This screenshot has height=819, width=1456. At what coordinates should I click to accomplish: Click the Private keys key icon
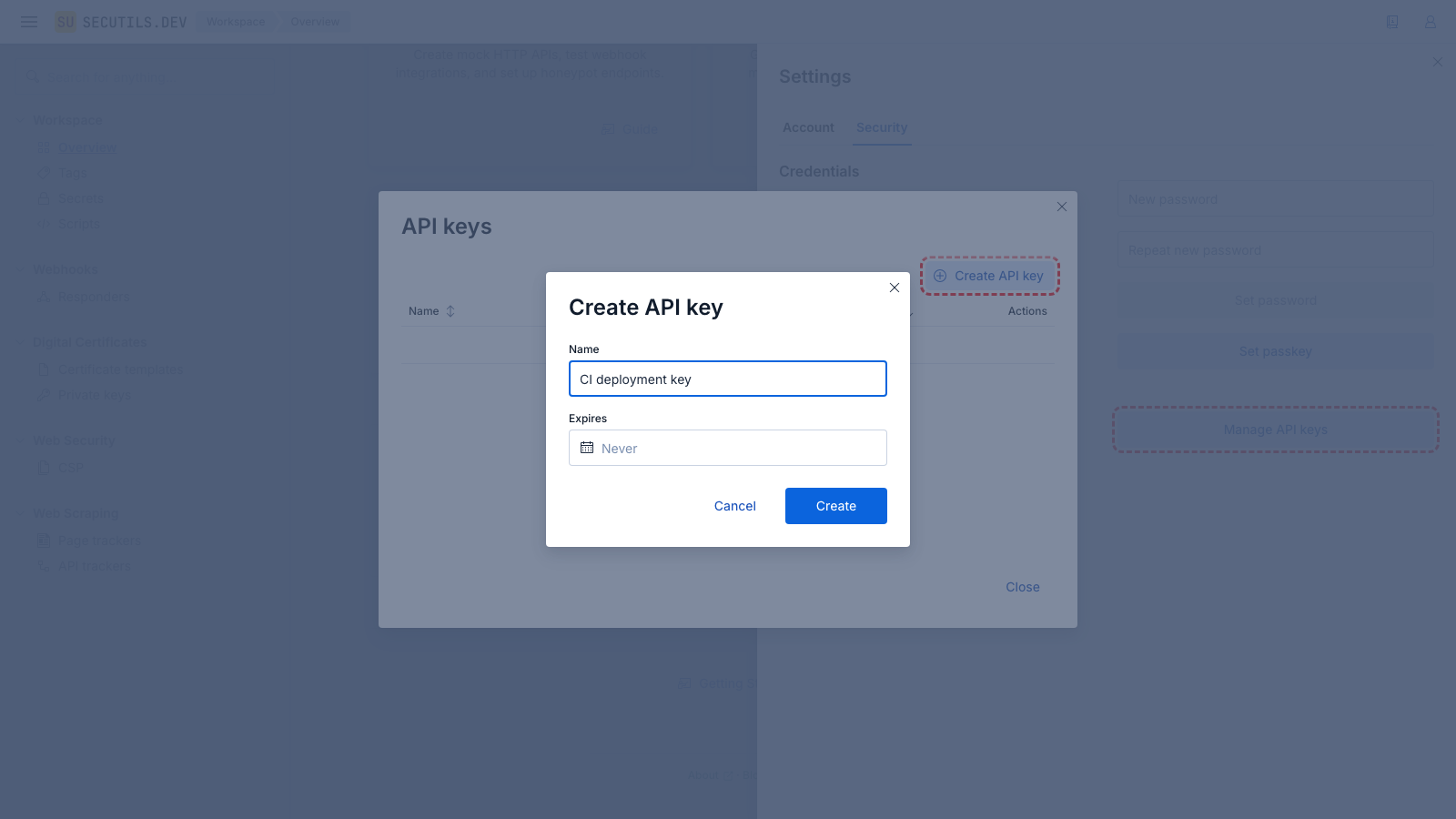[x=44, y=395]
